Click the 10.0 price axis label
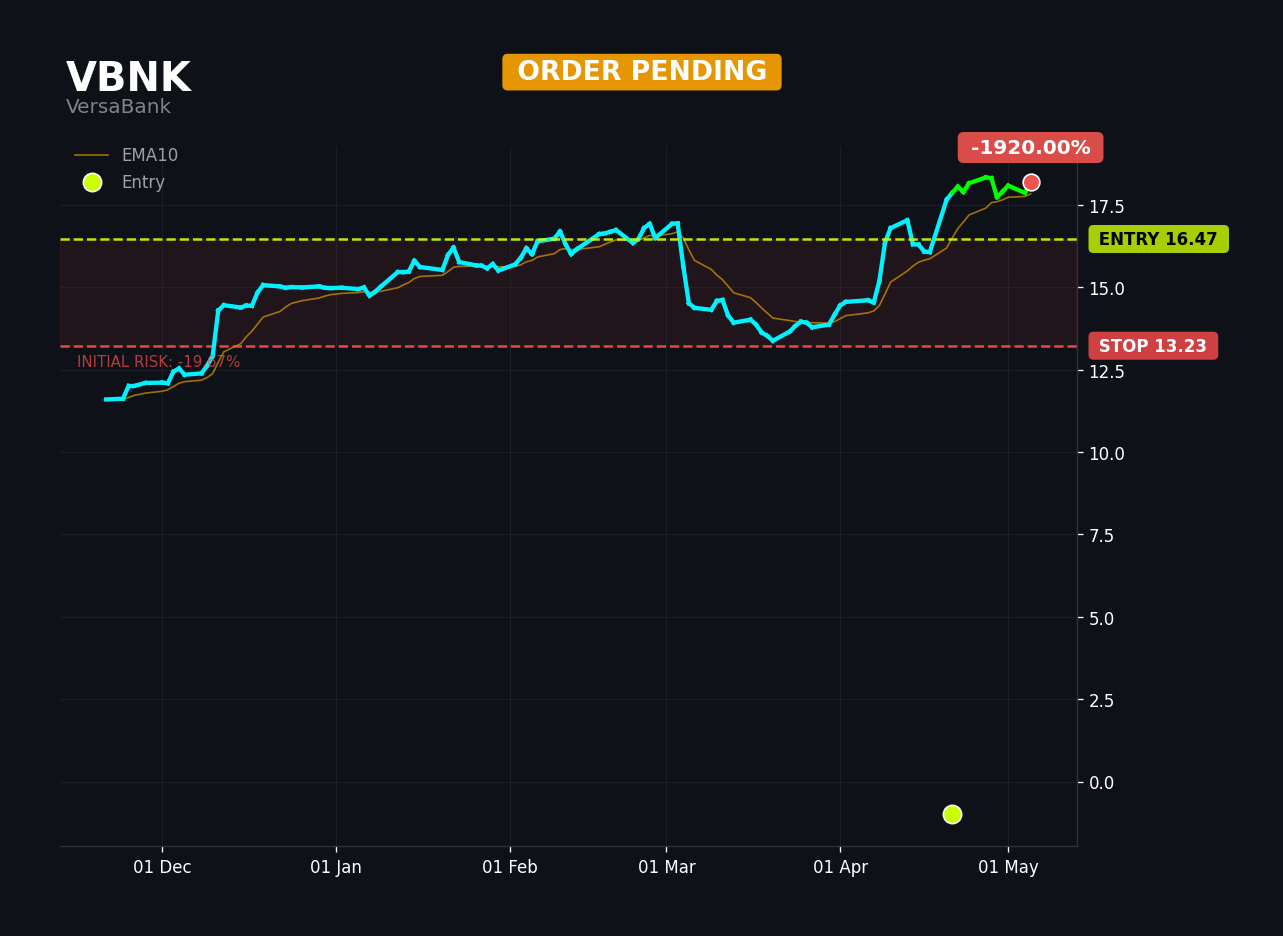 click(1107, 453)
